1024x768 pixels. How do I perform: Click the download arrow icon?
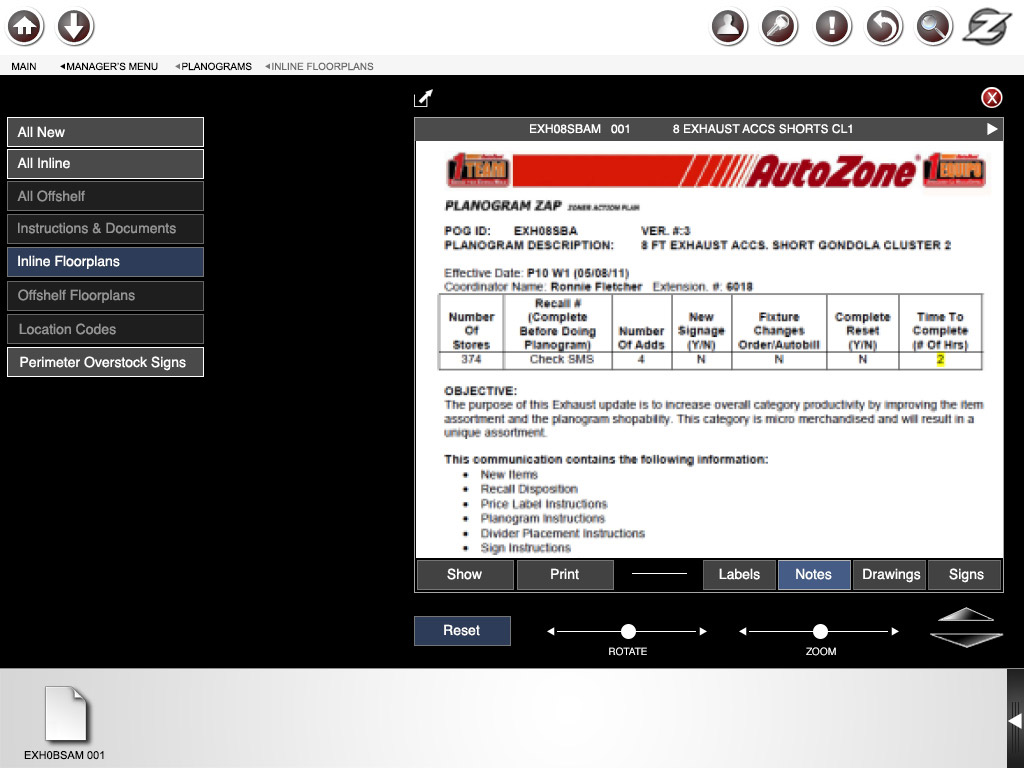(76, 27)
